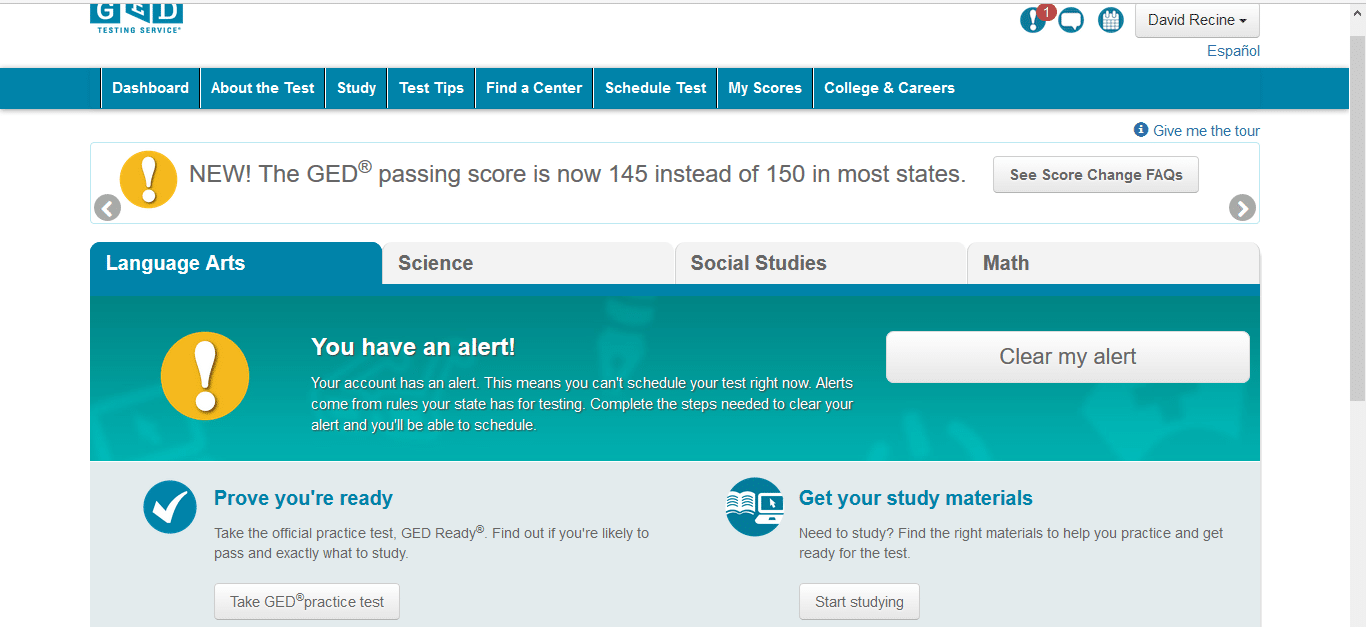
Task: Switch to the Math tab
Action: 1113,263
